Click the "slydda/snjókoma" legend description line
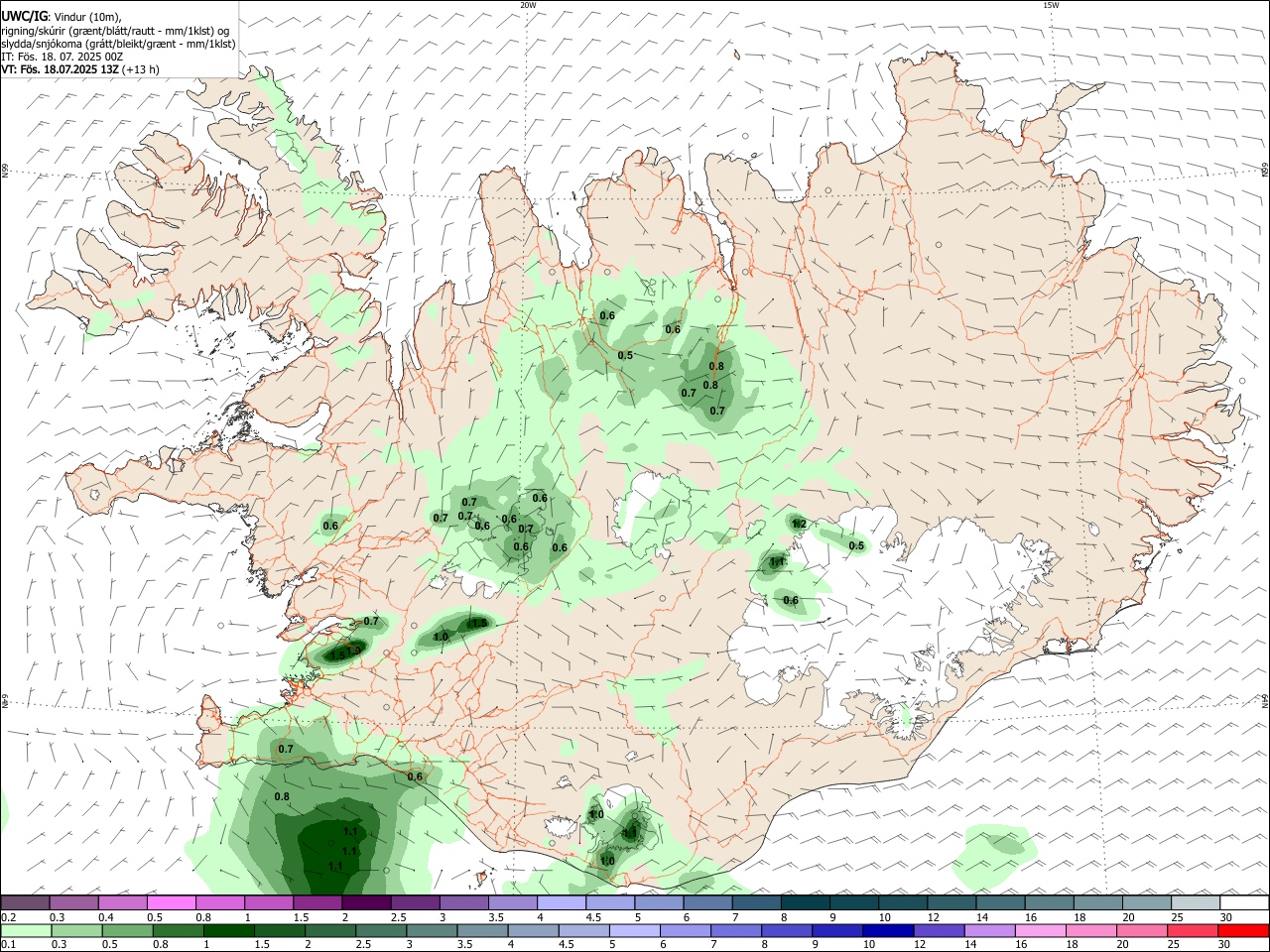 pyautogui.click(x=118, y=44)
